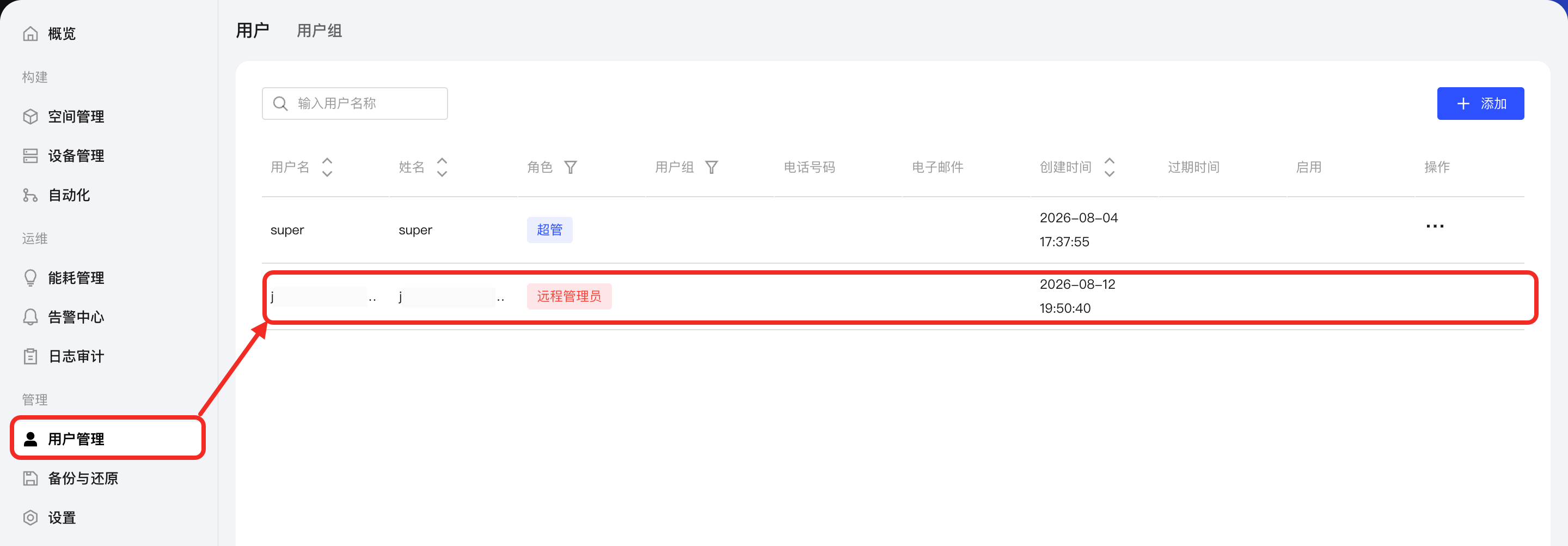Click the 空间管理 cube icon

(30, 117)
